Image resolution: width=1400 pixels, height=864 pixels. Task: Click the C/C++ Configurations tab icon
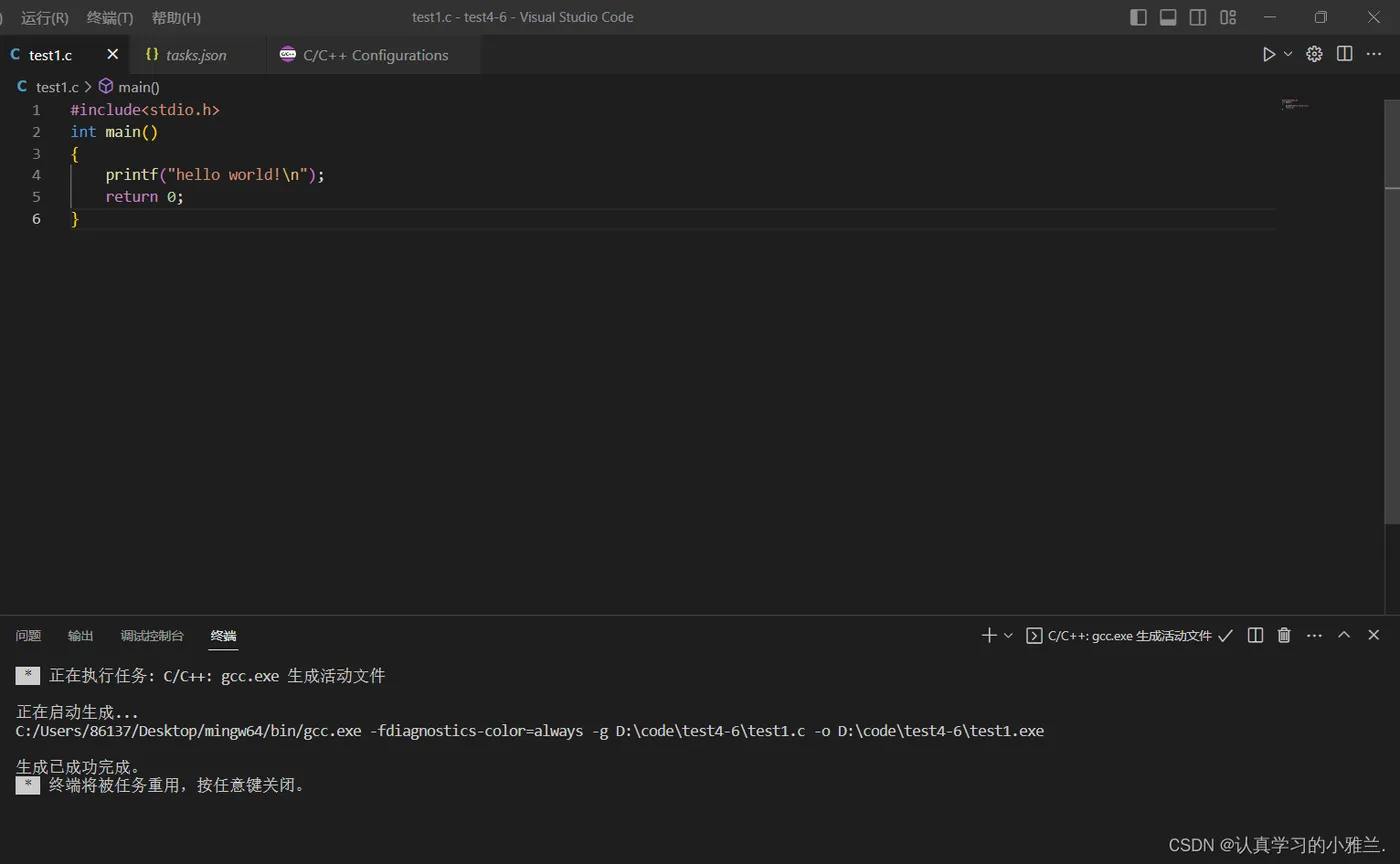click(x=288, y=54)
